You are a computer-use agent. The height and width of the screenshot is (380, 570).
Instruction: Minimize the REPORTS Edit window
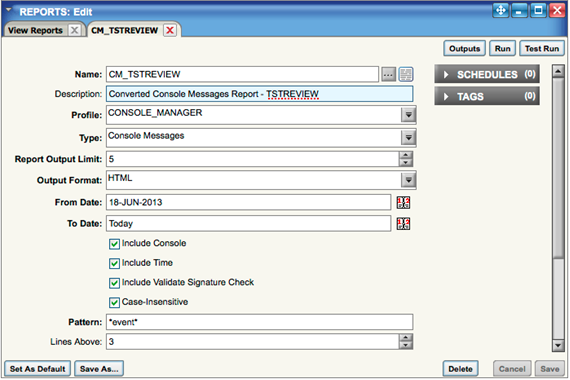[519, 11]
